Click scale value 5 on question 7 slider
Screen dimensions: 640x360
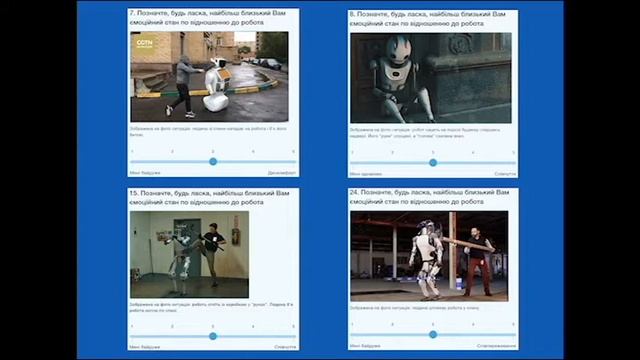click(293, 151)
